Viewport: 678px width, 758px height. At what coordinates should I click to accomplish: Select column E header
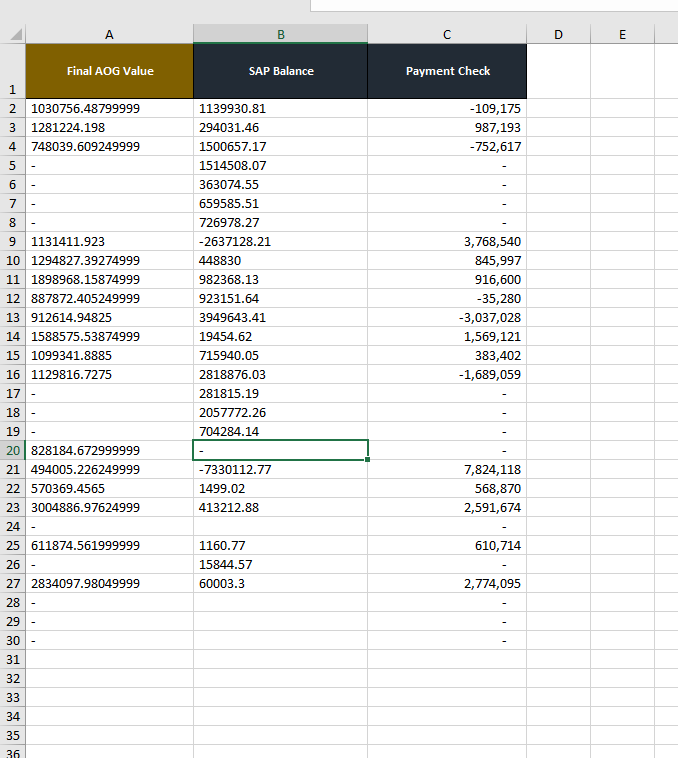coord(622,34)
